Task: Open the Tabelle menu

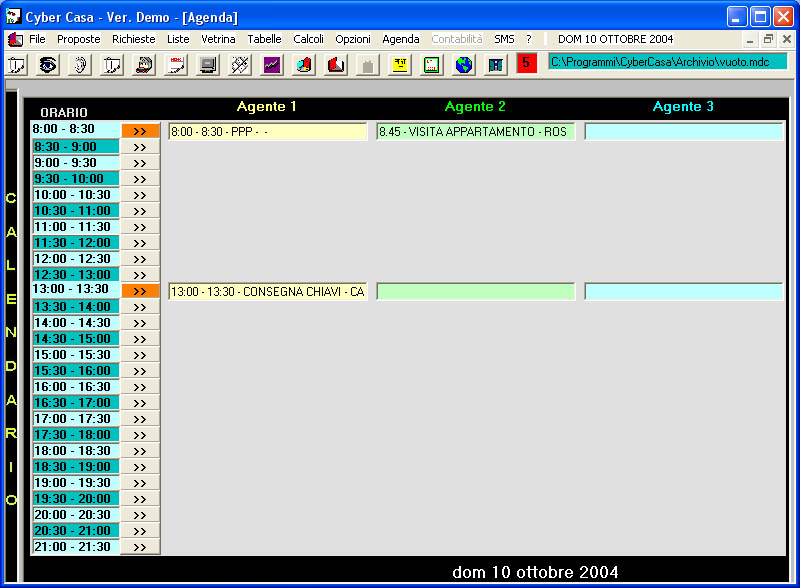Action: [264, 39]
